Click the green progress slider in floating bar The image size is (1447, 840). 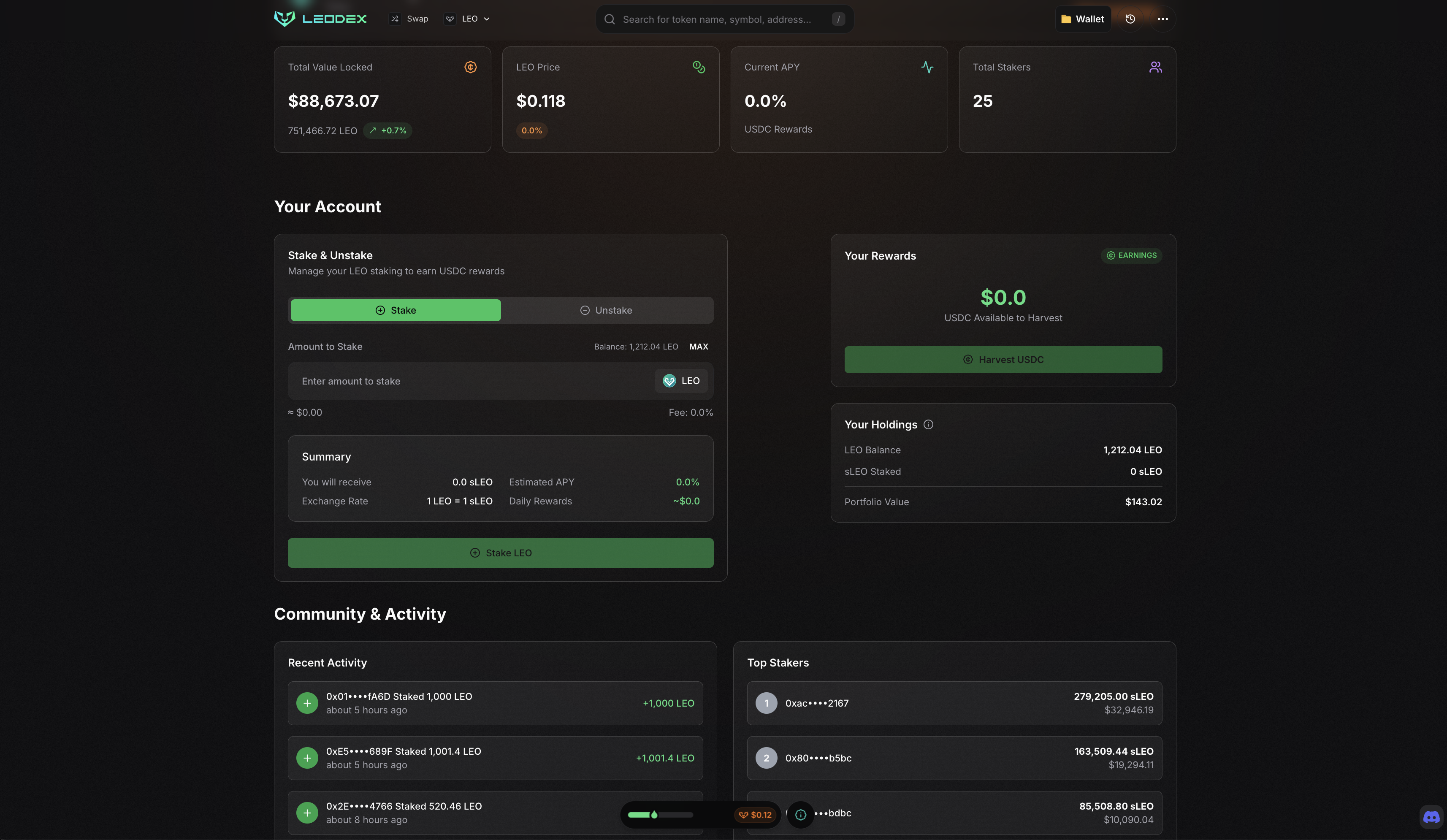[x=660, y=815]
